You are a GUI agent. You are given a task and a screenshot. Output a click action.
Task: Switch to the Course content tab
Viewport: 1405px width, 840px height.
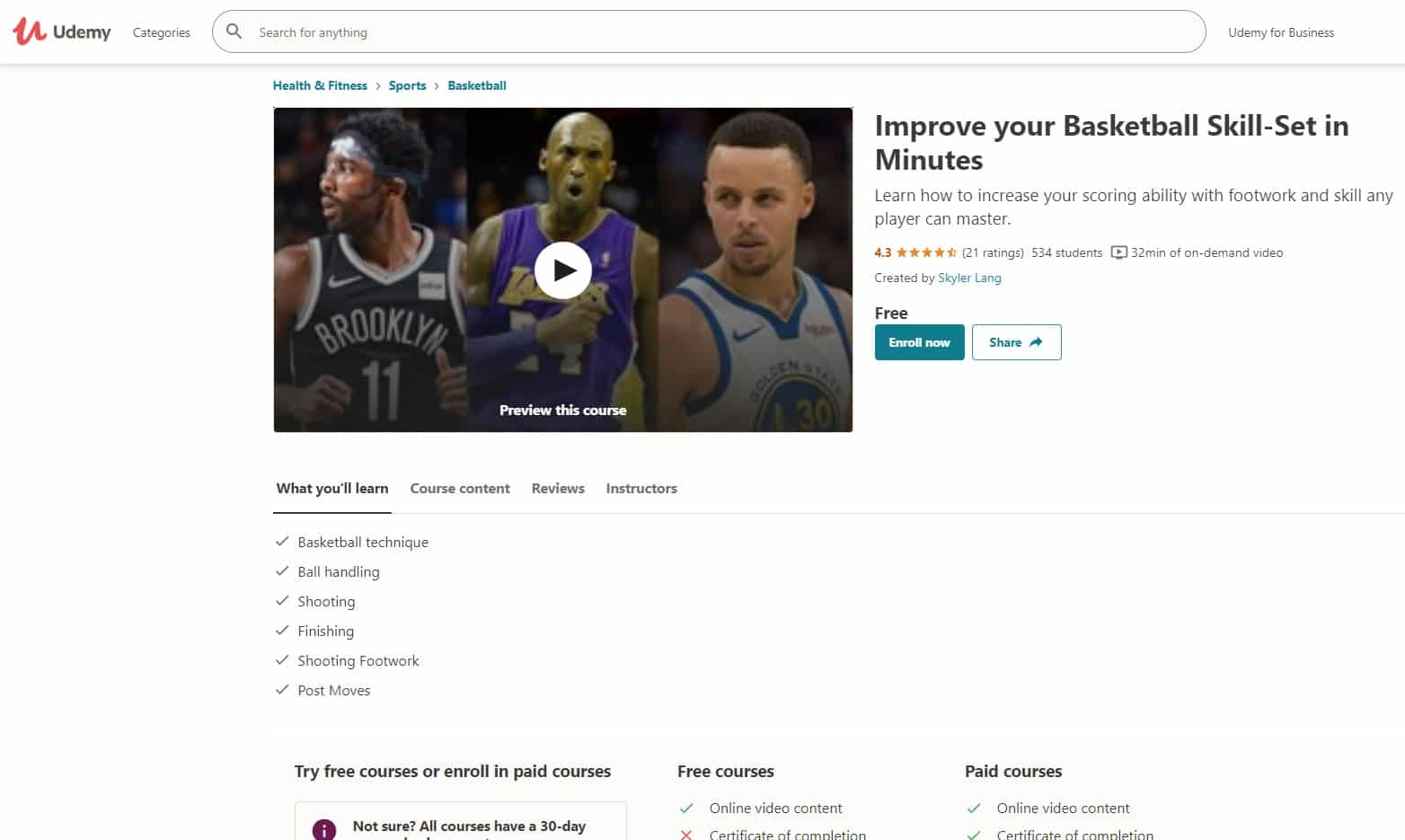460,489
